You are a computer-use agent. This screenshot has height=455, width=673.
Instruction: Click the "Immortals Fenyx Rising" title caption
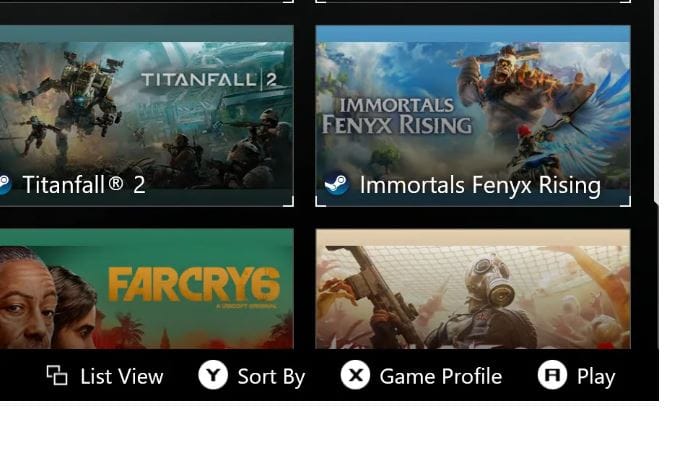coord(480,185)
